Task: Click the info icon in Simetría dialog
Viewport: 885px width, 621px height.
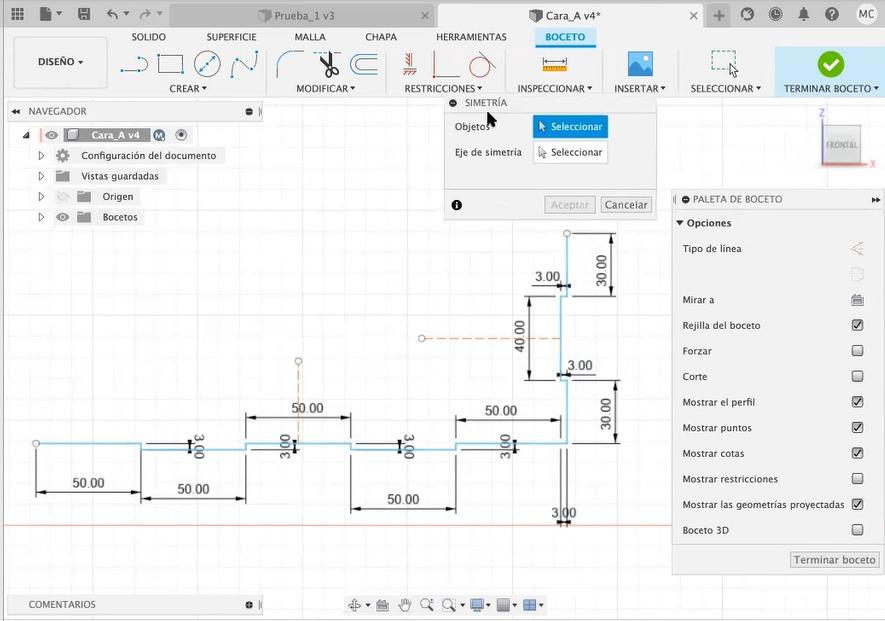Action: click(457, 205)
